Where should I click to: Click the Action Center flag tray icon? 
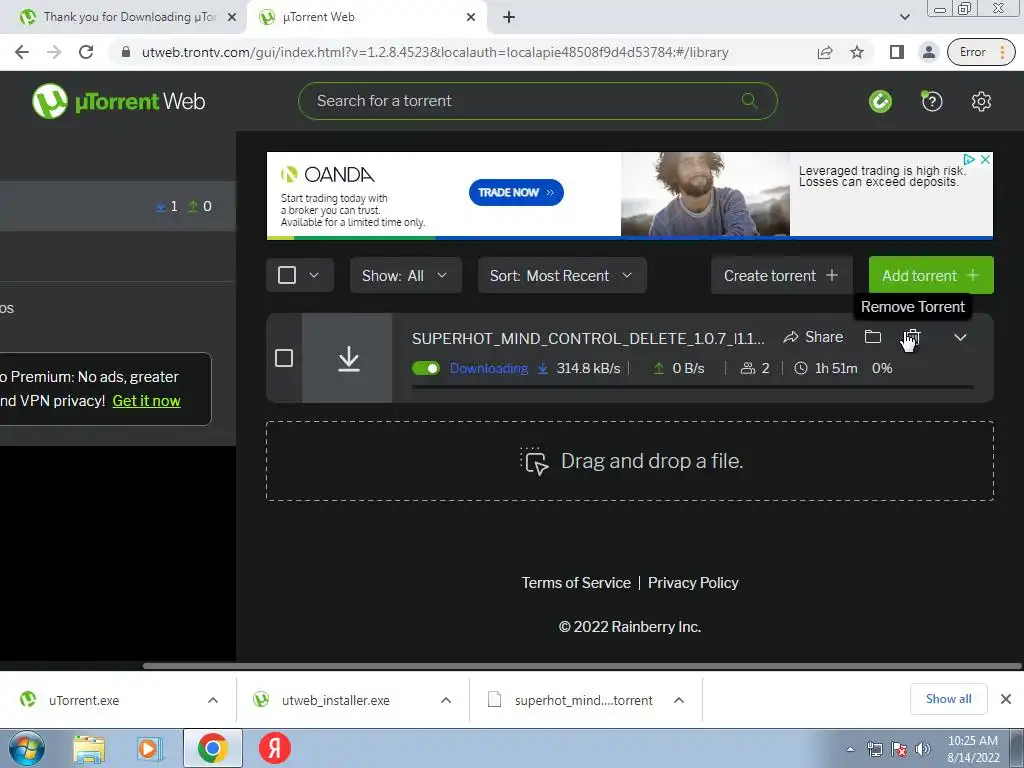[x=899, y=749]
